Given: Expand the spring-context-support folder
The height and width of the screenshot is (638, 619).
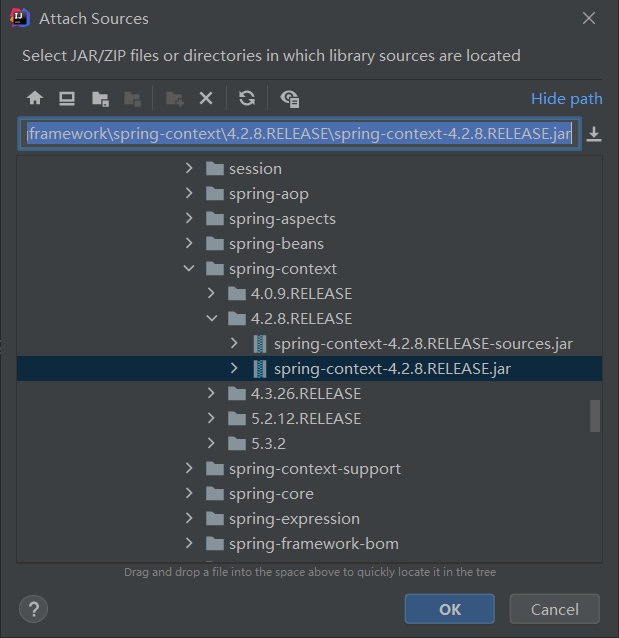Looking at the screenshot, I should click(189, 468).
